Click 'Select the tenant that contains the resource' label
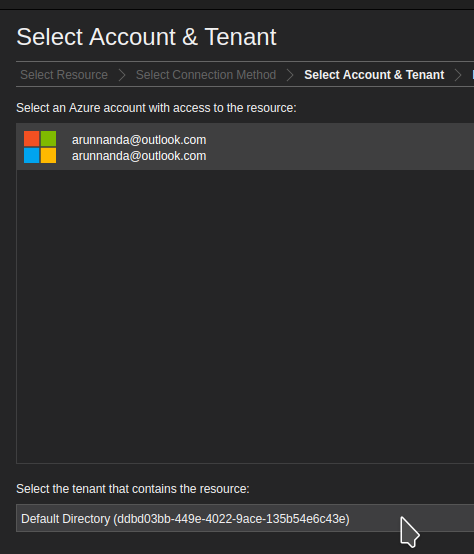Image resolution: width=474 pixels, height=554 pixels. [x=133, y=489]
